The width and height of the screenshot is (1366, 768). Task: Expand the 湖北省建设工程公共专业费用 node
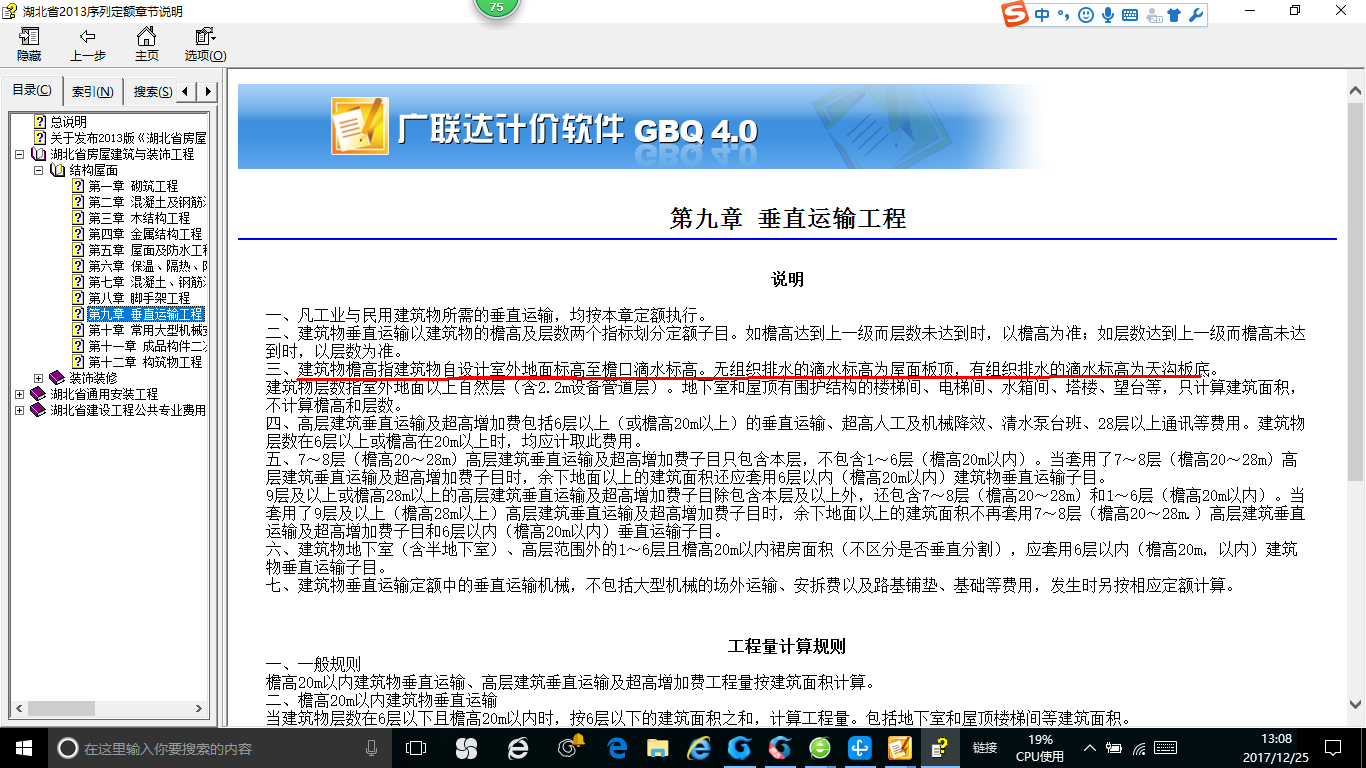click(x=20, y=411)
